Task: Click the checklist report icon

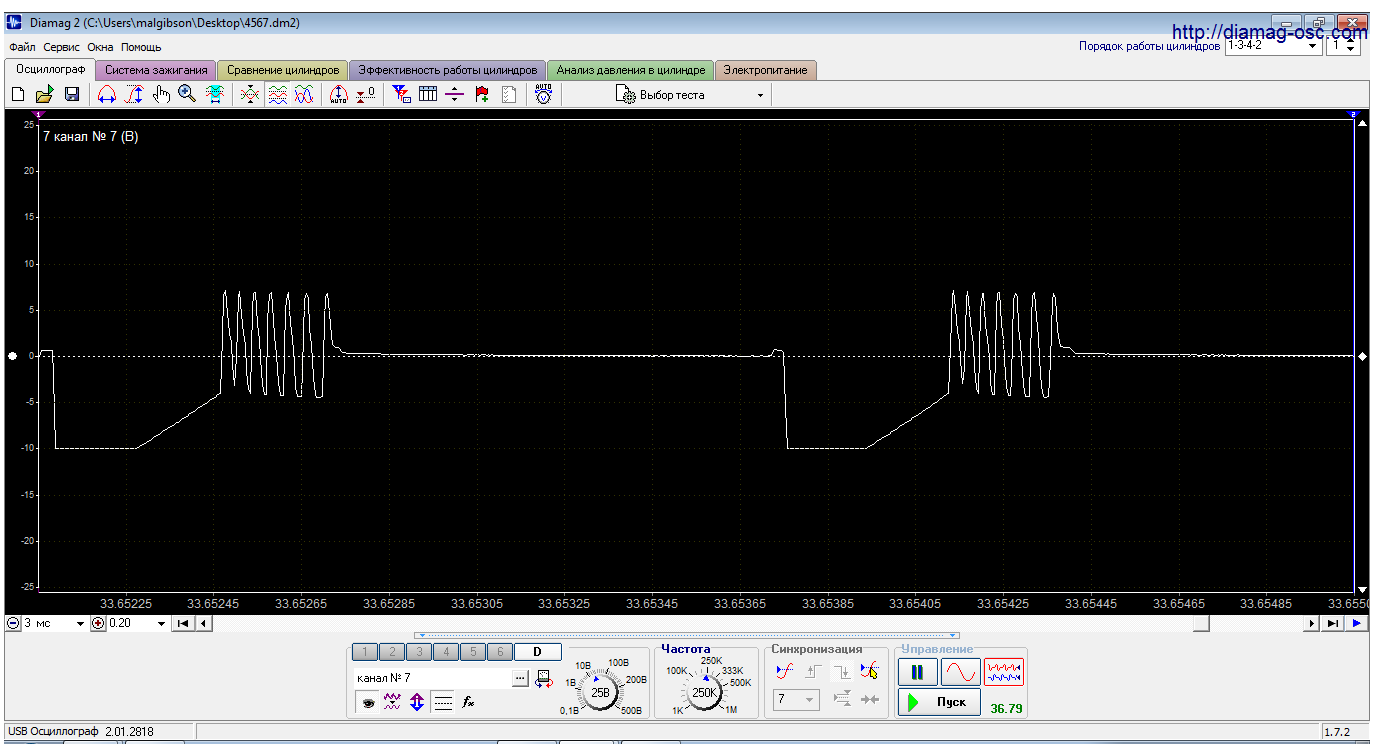Action: (x=509, y=94)
